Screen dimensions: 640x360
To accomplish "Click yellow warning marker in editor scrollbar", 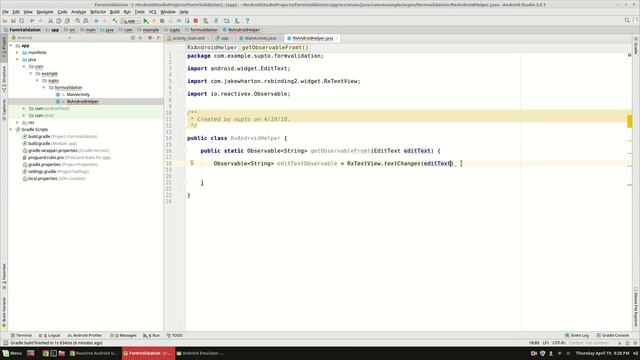I will click(x=629, y=121).
